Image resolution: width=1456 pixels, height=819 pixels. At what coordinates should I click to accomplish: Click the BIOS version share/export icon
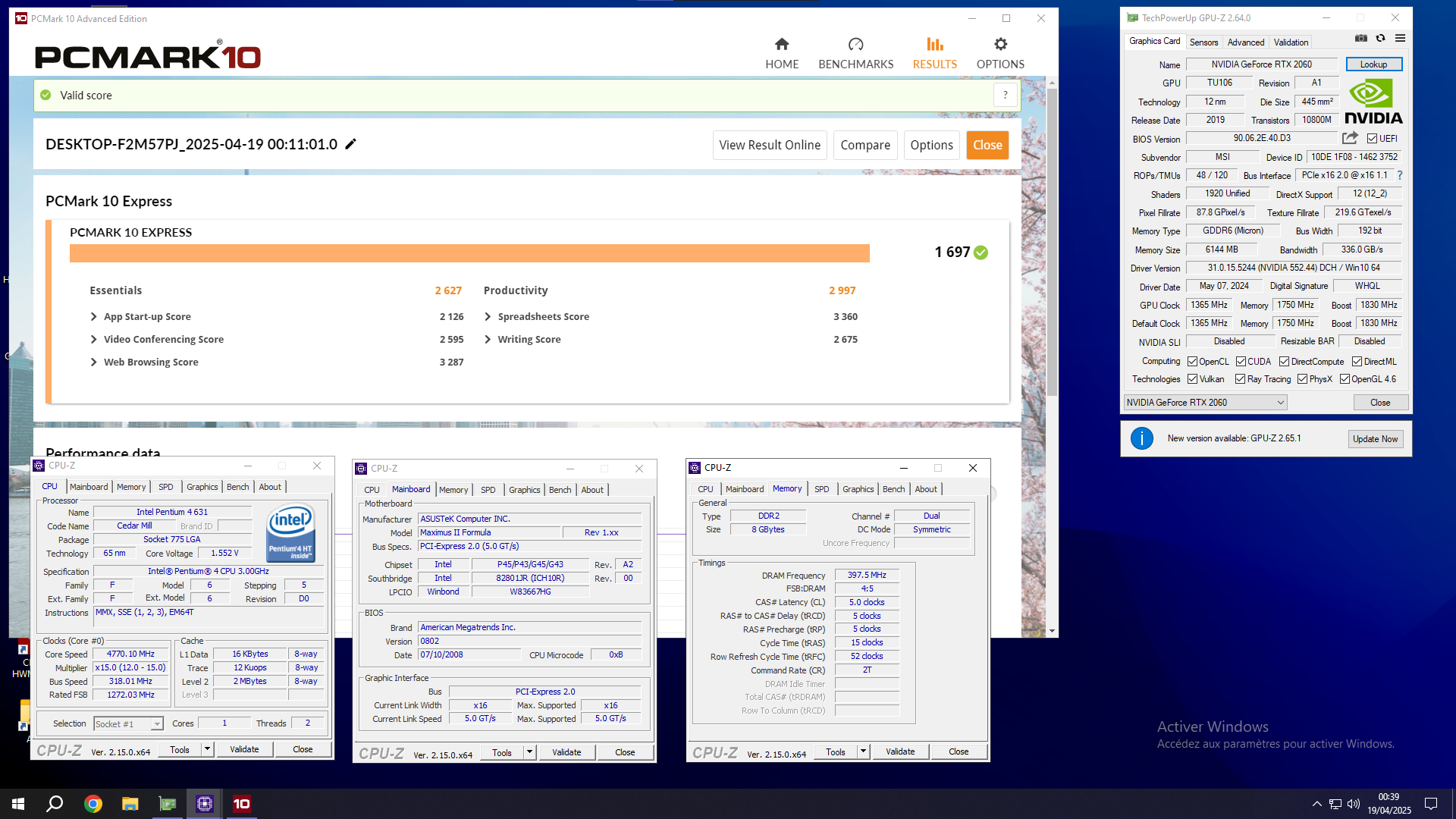(x=1350, y=138)
